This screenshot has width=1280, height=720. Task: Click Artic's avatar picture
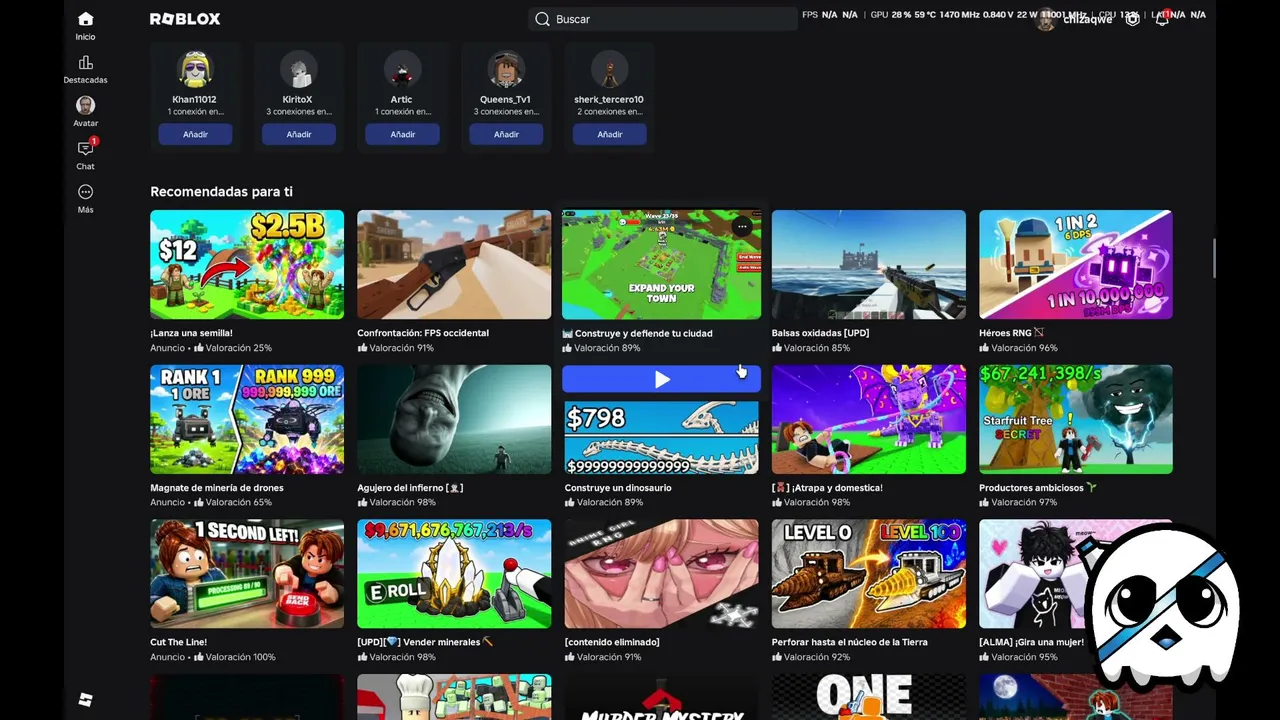pos(402,69)
